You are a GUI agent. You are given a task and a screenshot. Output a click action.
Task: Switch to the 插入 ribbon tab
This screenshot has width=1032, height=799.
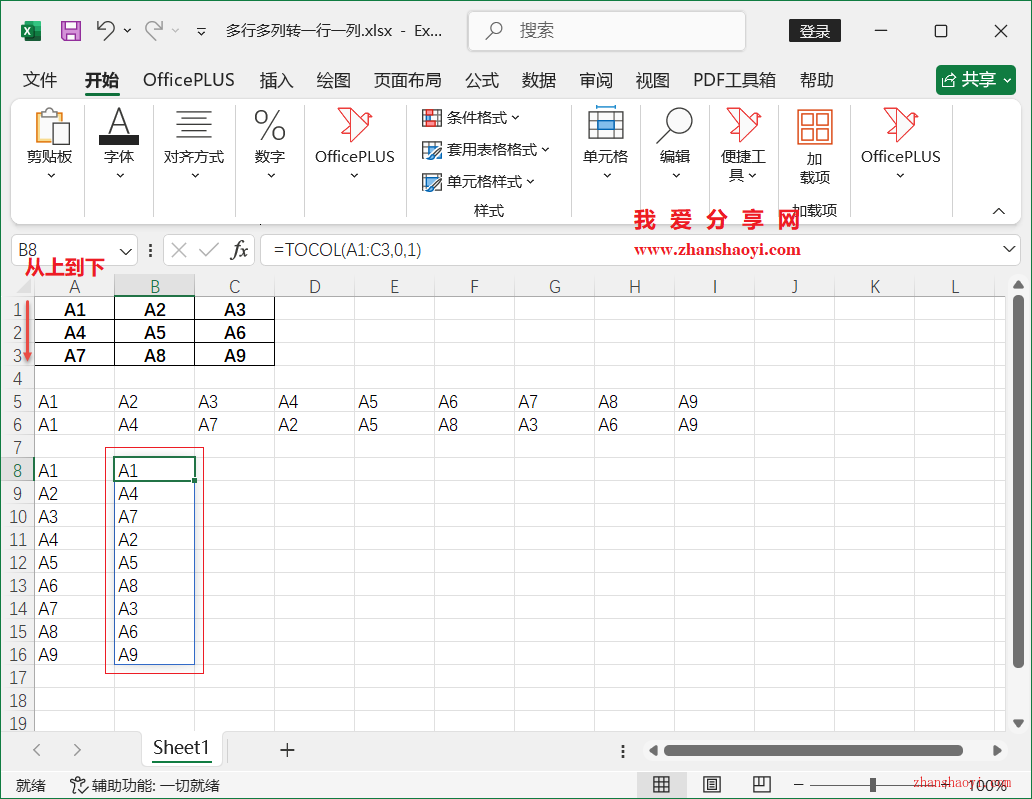tap(276, 80)
